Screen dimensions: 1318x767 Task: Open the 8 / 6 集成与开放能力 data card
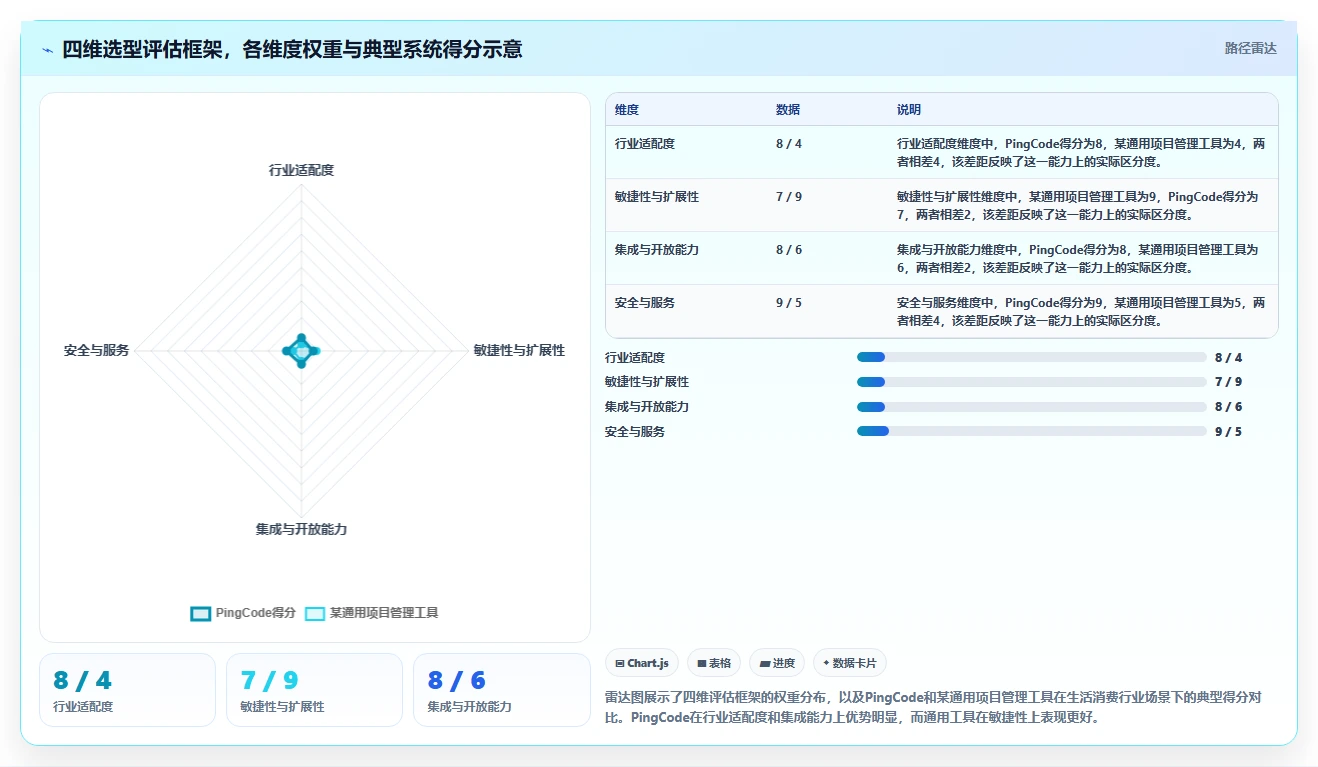502,690
